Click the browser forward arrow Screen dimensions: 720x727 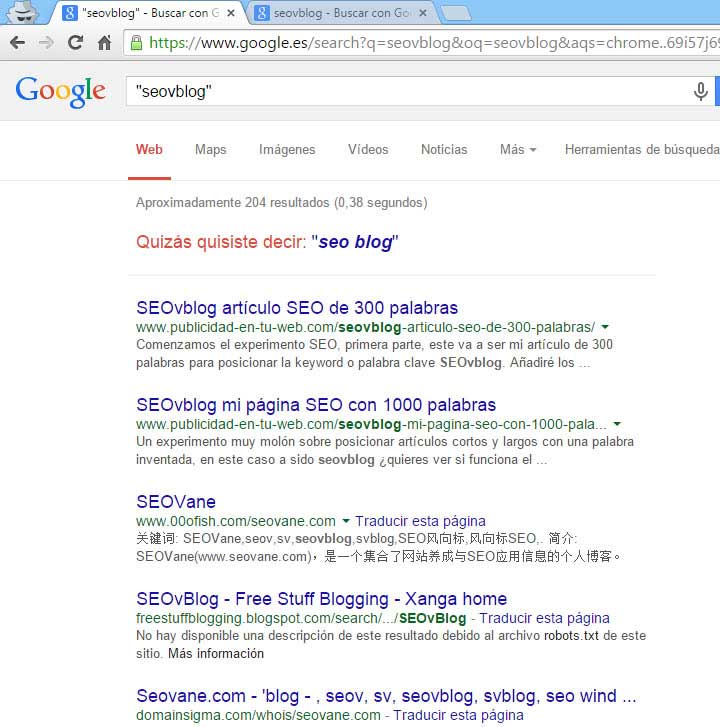pos(46,43)
